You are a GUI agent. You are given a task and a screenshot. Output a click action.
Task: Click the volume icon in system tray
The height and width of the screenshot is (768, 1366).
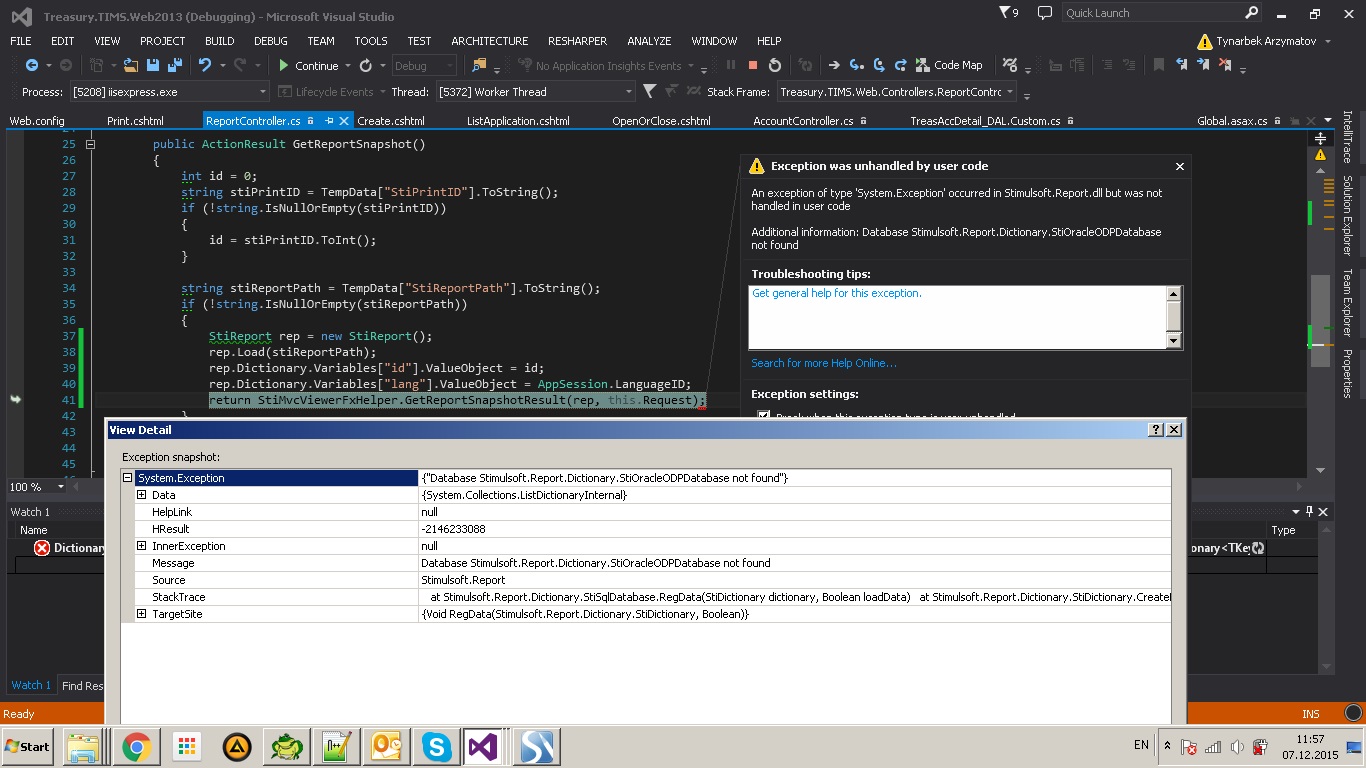pyautogui.click(x=1237, y=746)
